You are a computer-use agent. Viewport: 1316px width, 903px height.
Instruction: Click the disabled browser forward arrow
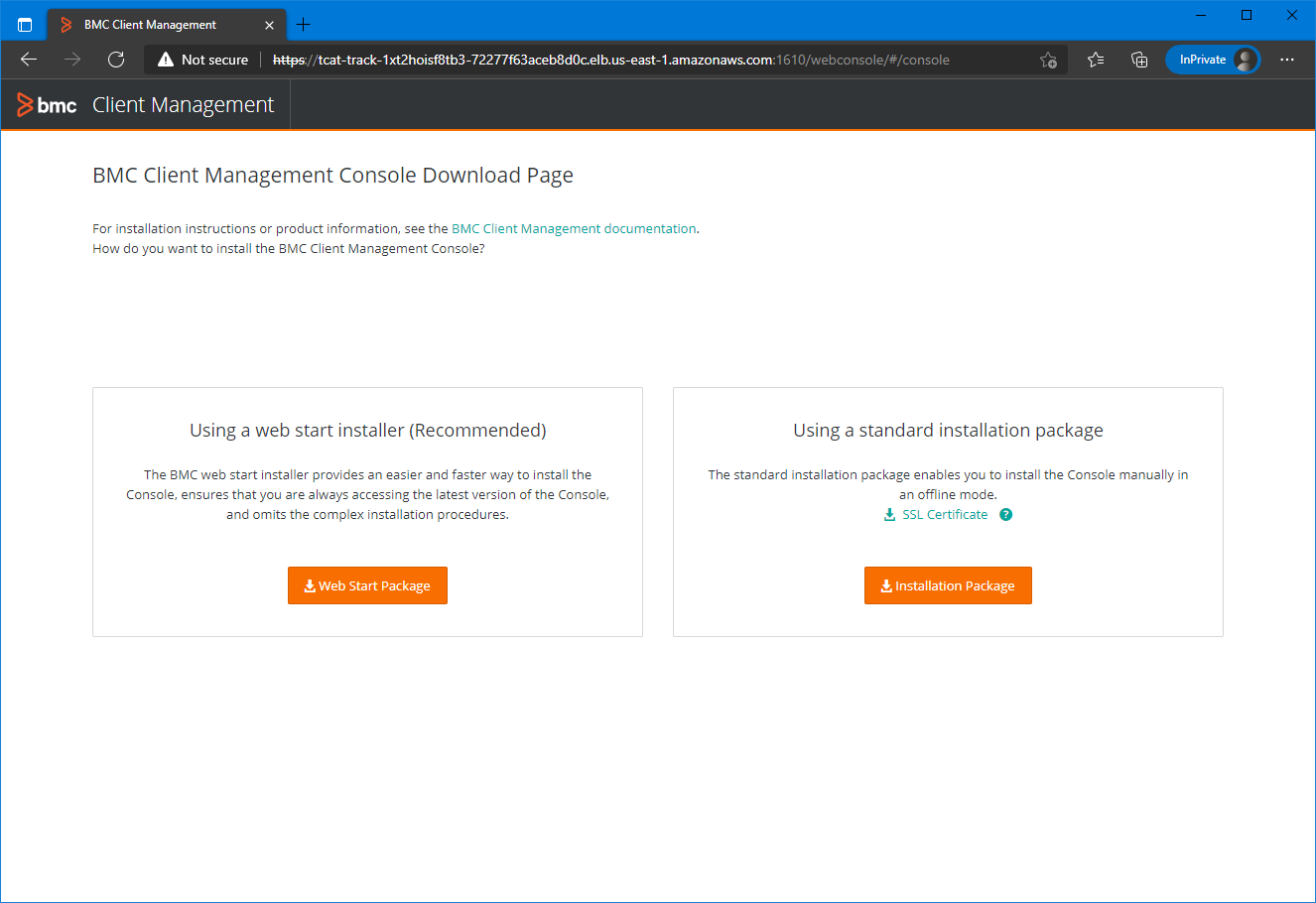(72, 60)
